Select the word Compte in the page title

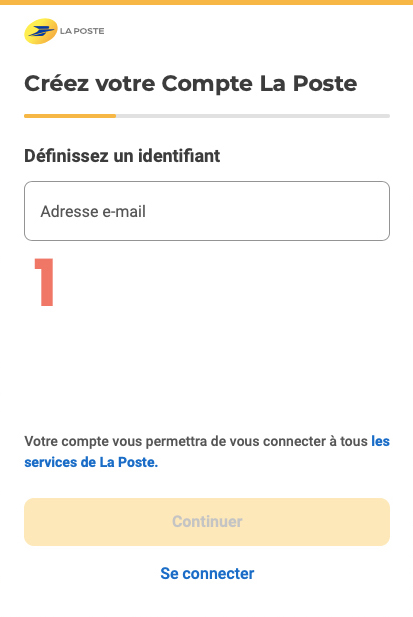click(207, 85)
